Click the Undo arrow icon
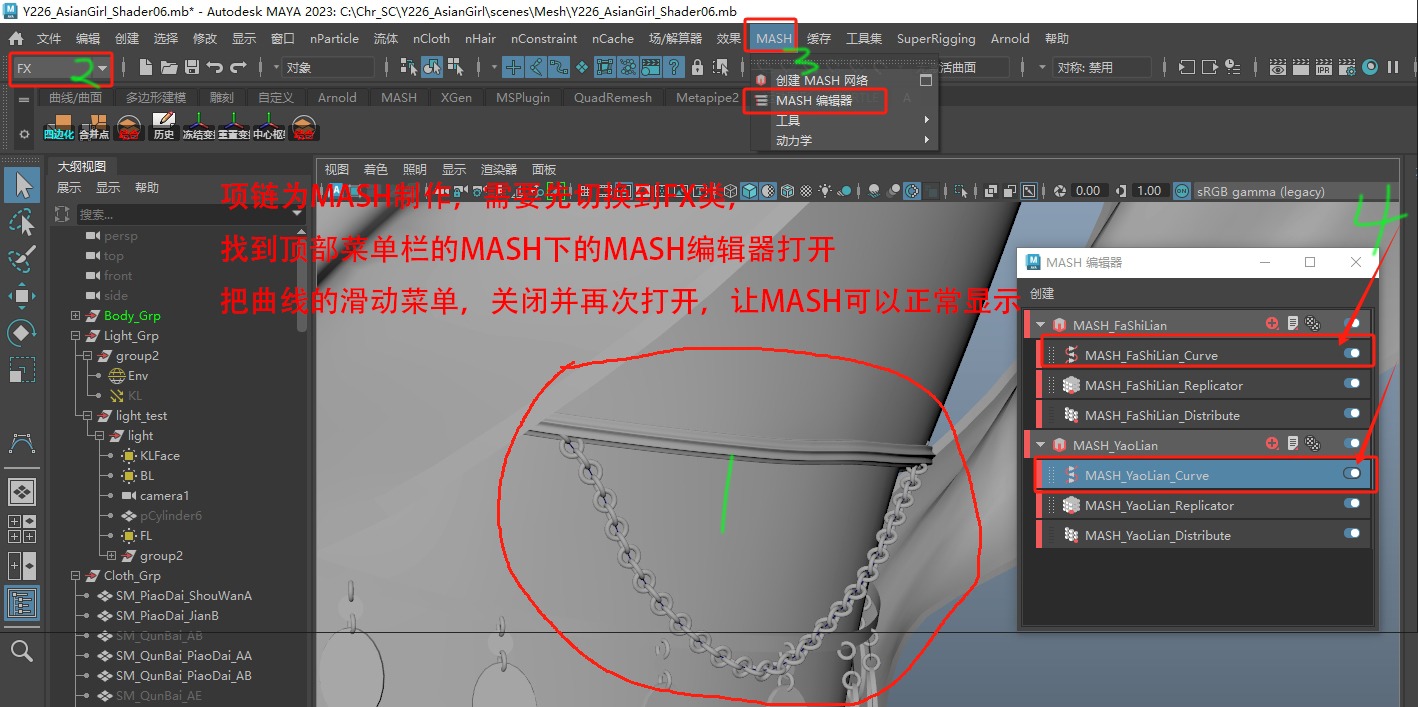Screen dimensions: 1418x707 point(214,67)
